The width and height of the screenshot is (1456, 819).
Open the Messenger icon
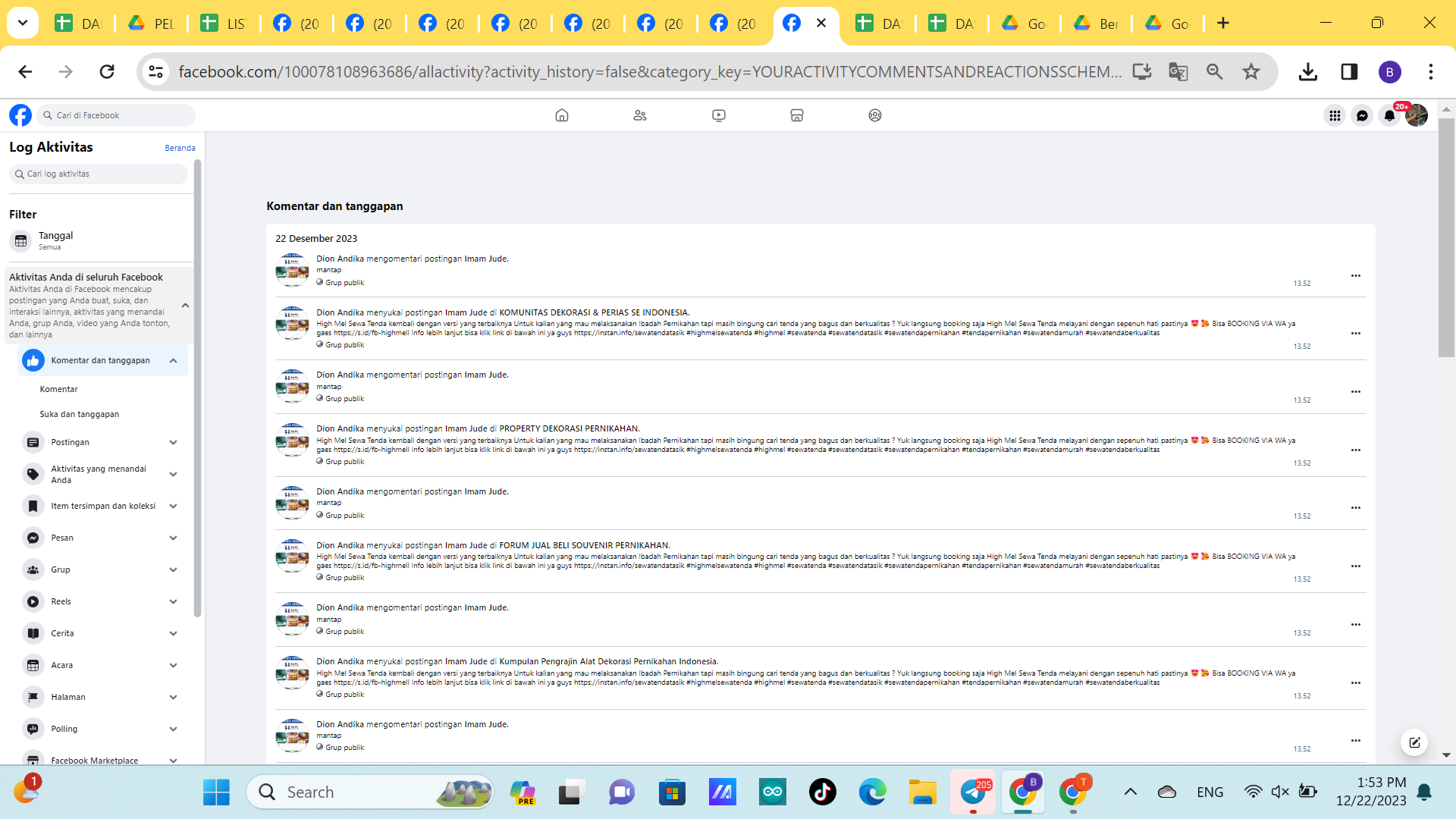click(x=1362, y=115)
